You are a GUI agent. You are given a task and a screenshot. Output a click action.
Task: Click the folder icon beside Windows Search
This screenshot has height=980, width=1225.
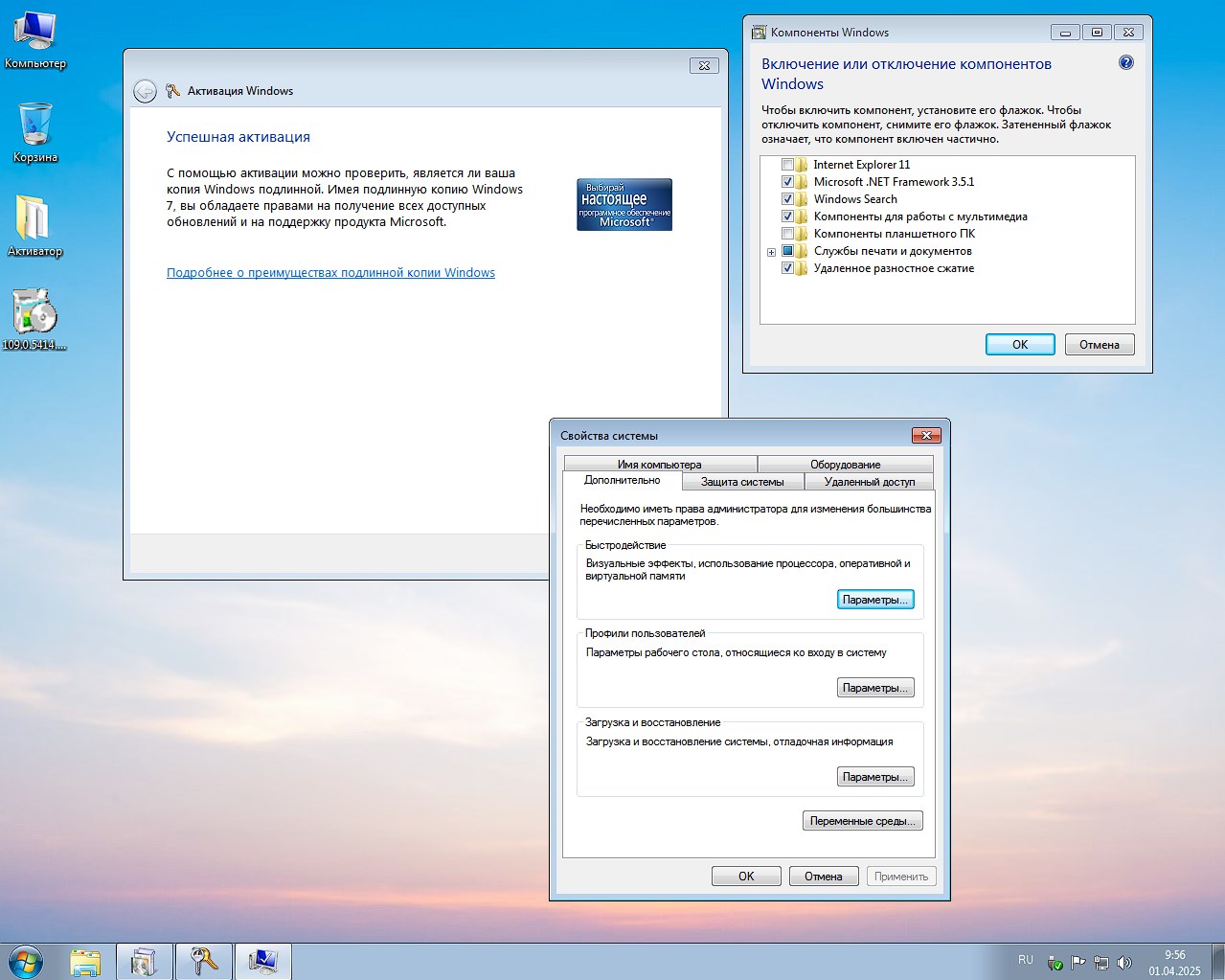(802, 199)
